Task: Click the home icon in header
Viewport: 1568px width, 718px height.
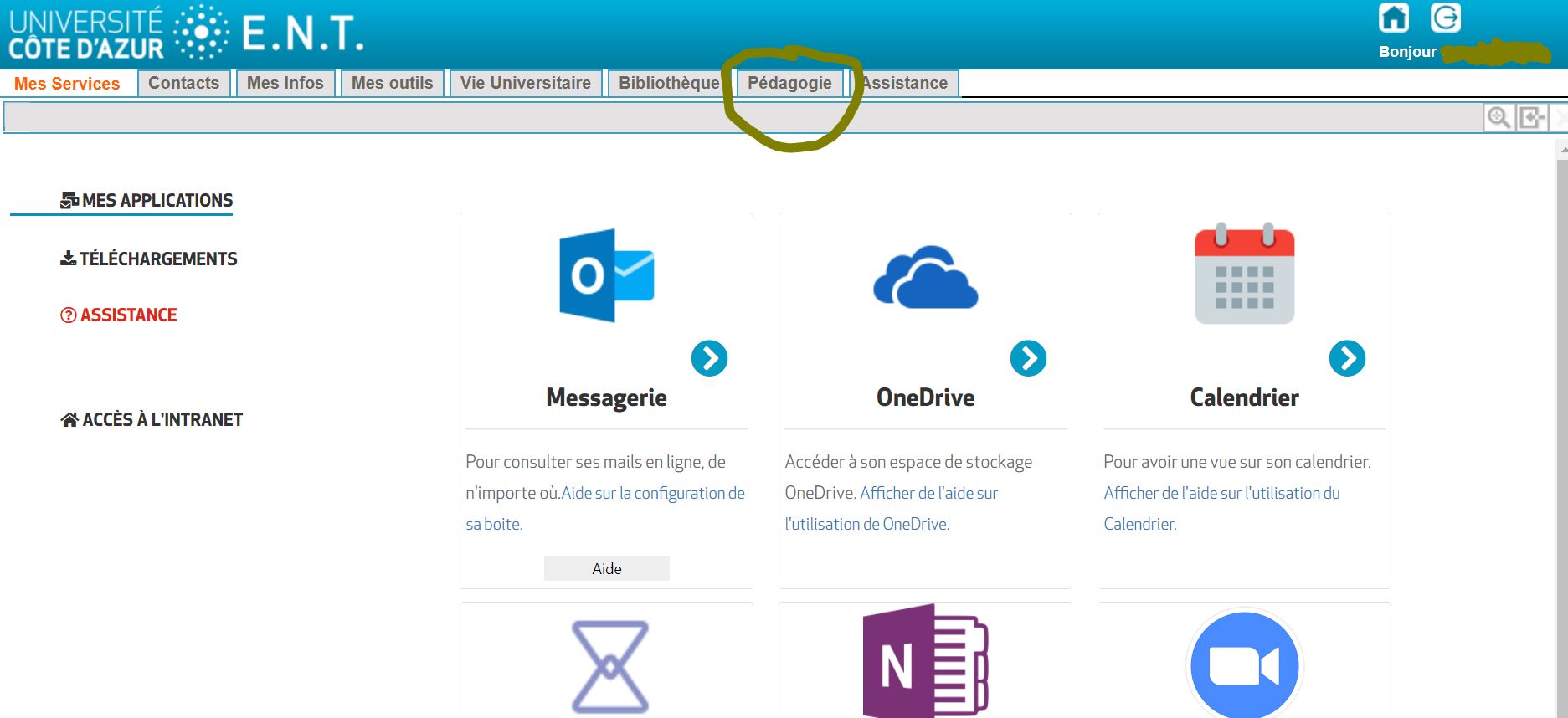Action: coord(1393,18)
